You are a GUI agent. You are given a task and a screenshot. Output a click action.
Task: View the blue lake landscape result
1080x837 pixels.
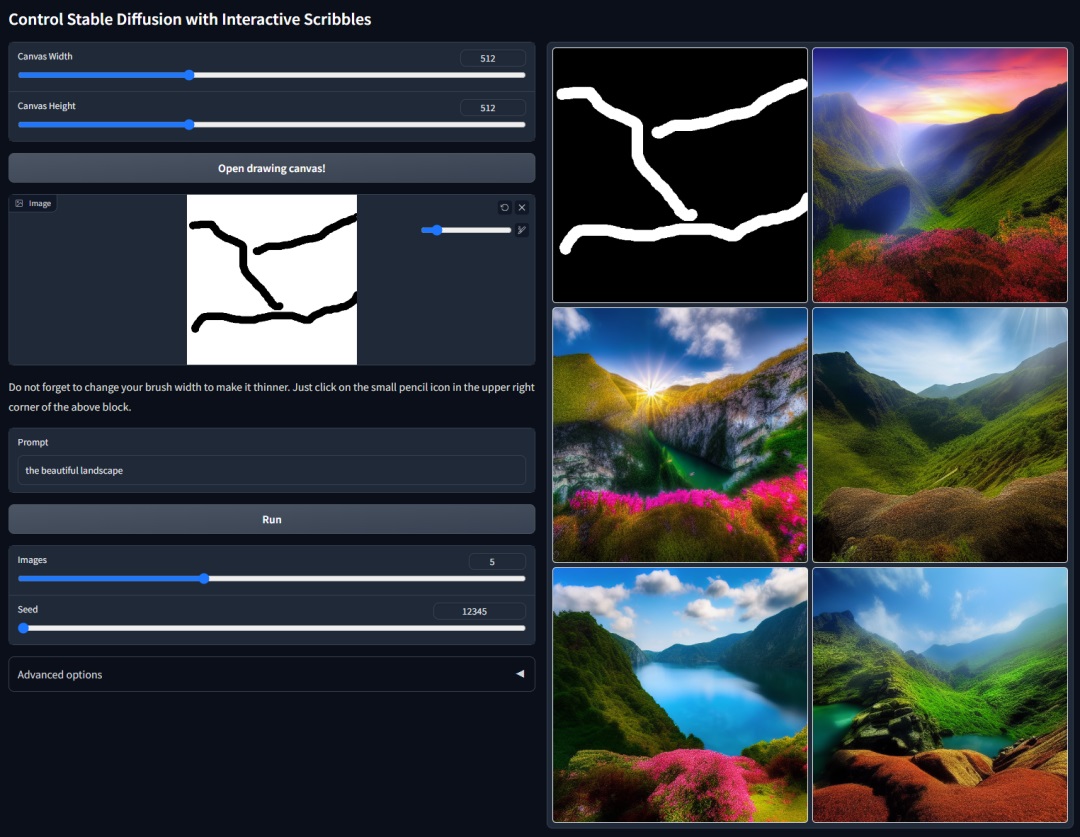click(x=679, y=694)
